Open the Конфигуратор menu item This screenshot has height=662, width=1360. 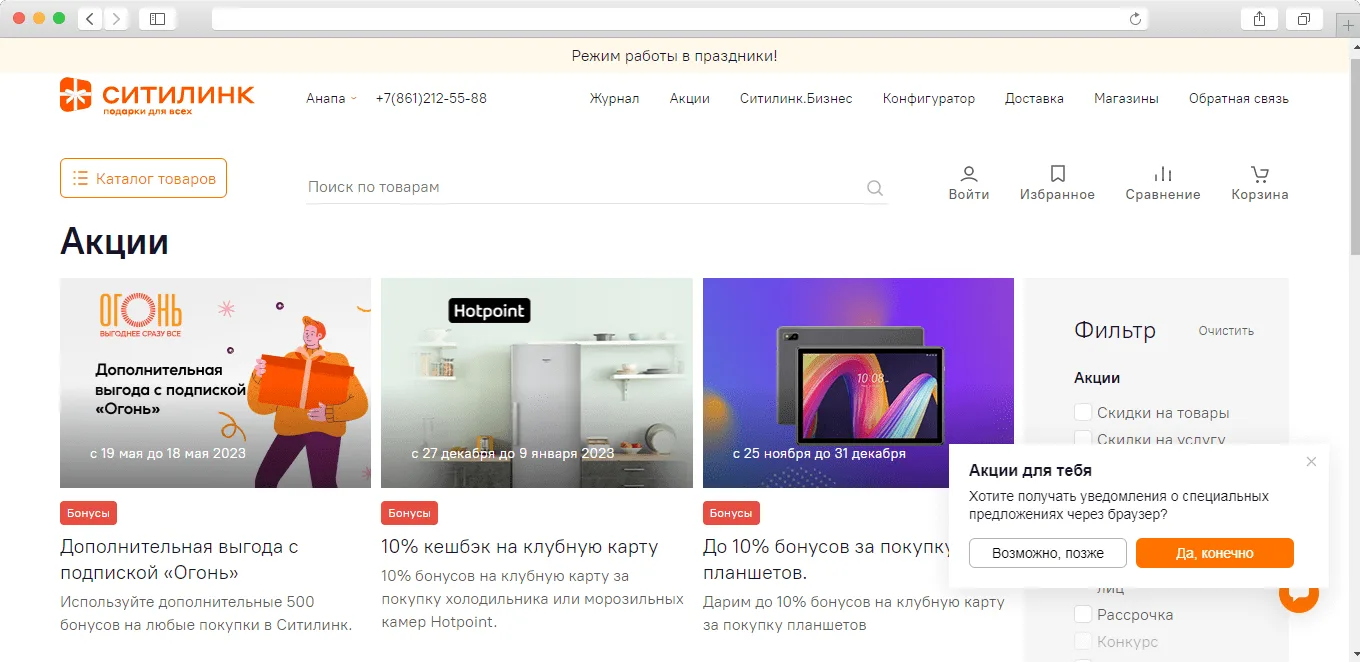[928, 98]
